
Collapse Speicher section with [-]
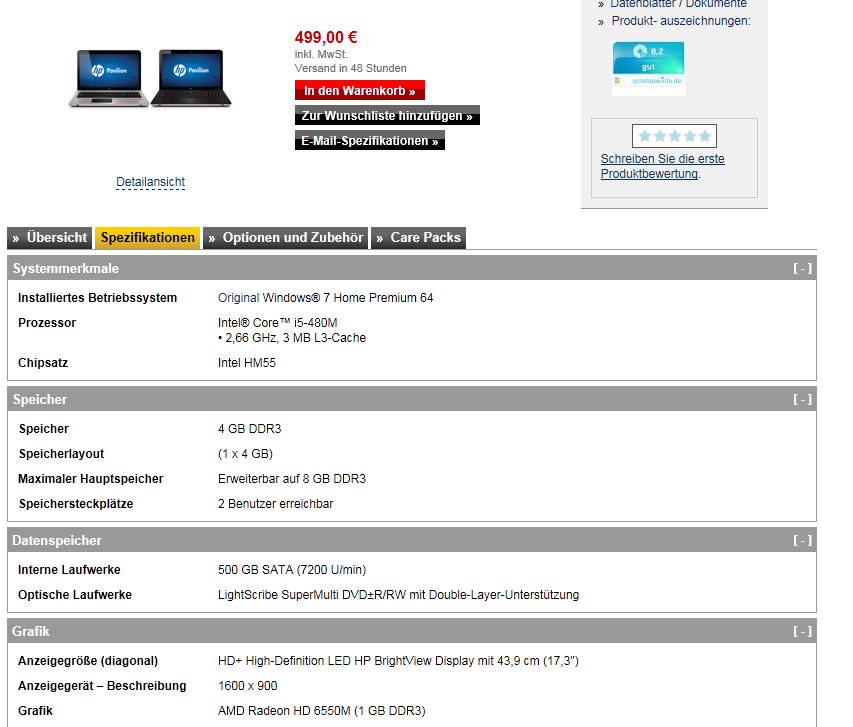[802, 399]
